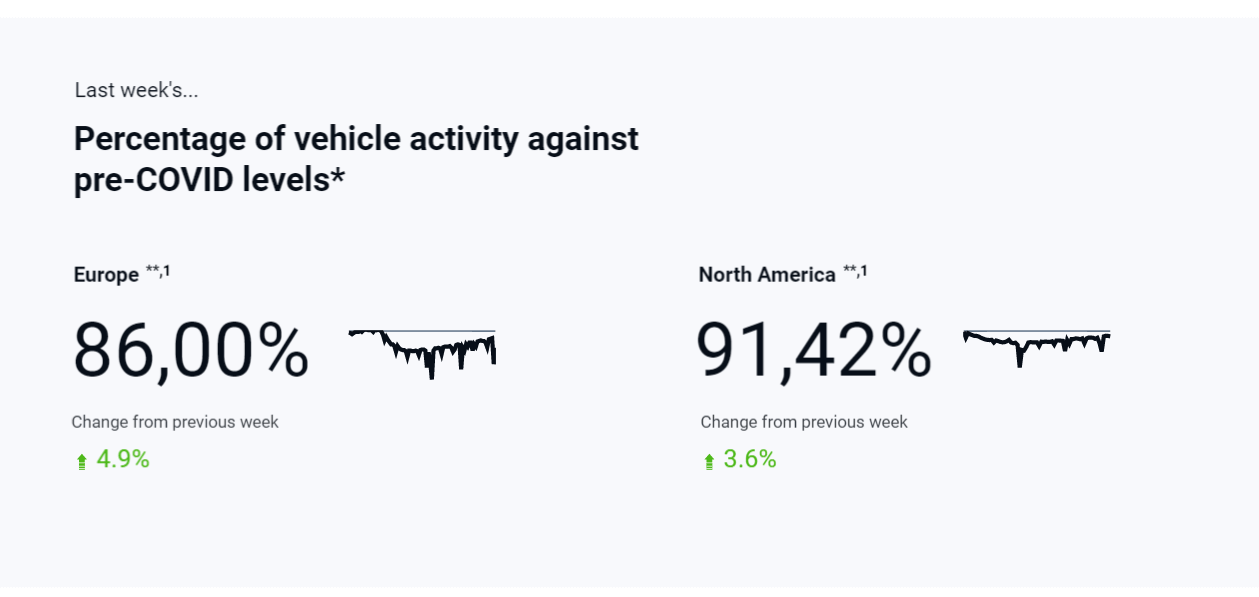The width and height of the screenshot is (1259, 597).
Task: Click the 86,00% Europe activity value
Action: click(x=191, y=351)
